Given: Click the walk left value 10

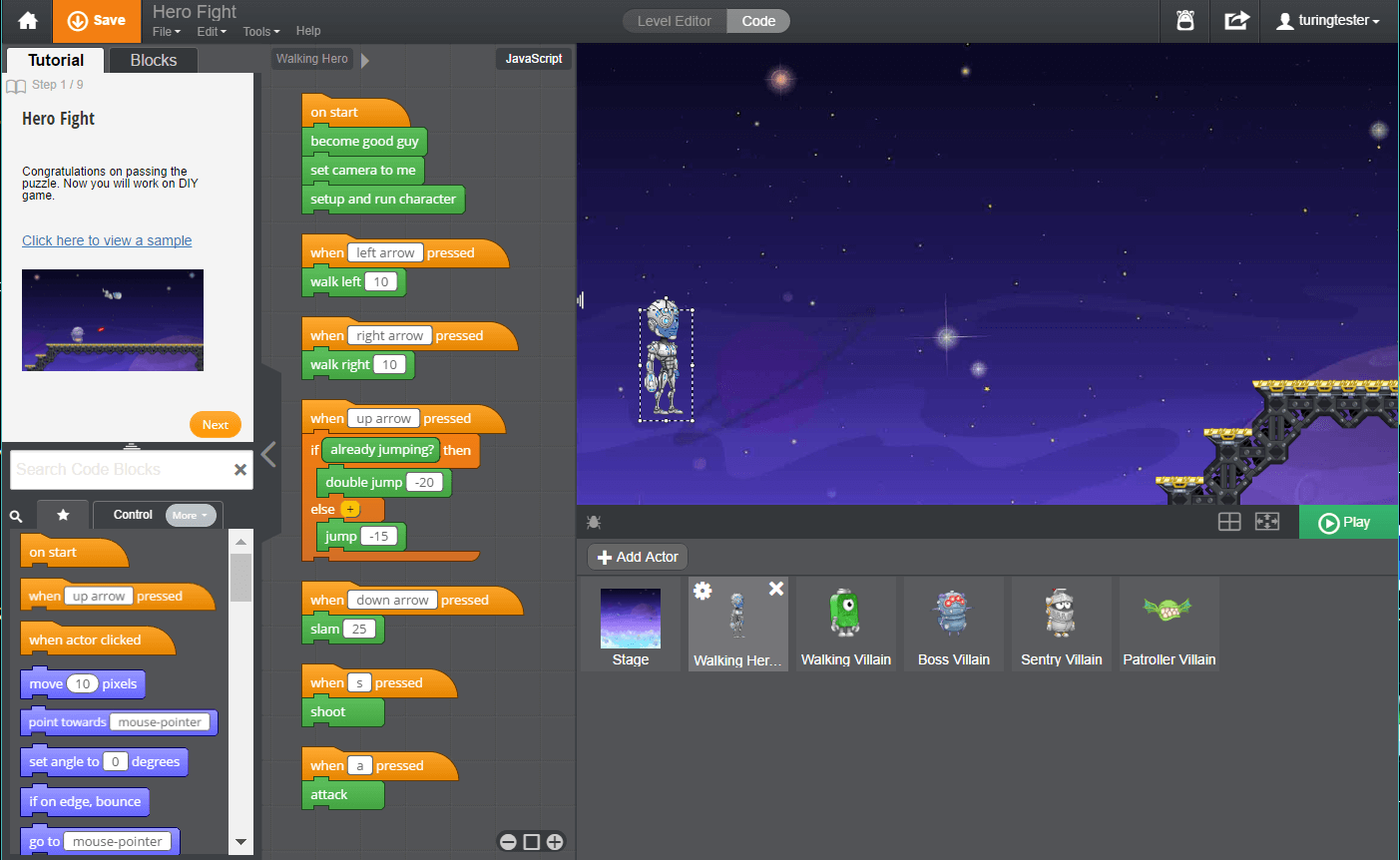Looking at the screenshot, I should pos(381,282).
